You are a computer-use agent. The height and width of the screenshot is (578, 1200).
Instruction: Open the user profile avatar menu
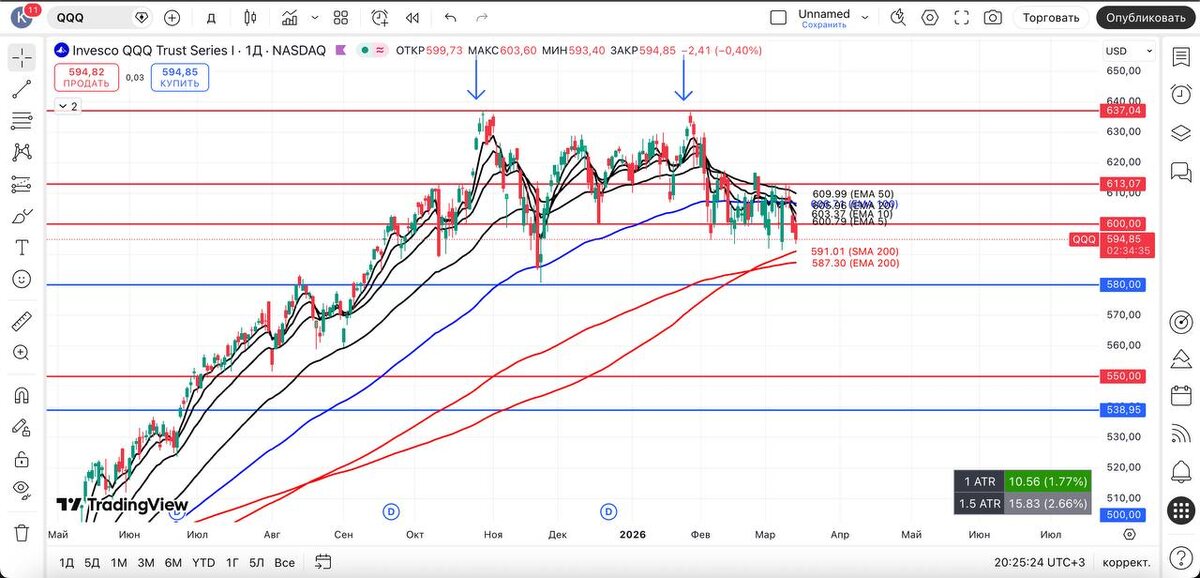tap(22, 17)
